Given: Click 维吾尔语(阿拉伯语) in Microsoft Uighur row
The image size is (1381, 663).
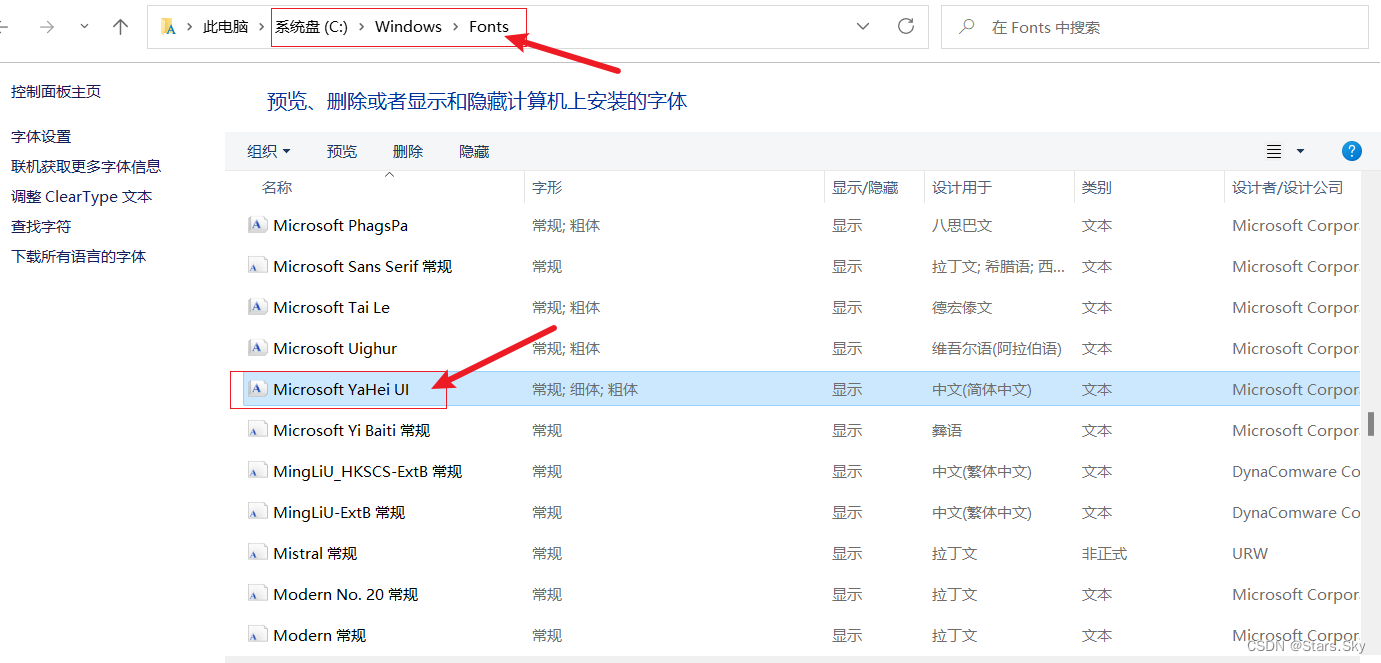Looking at the screenshot, I should tap(997, 348).
